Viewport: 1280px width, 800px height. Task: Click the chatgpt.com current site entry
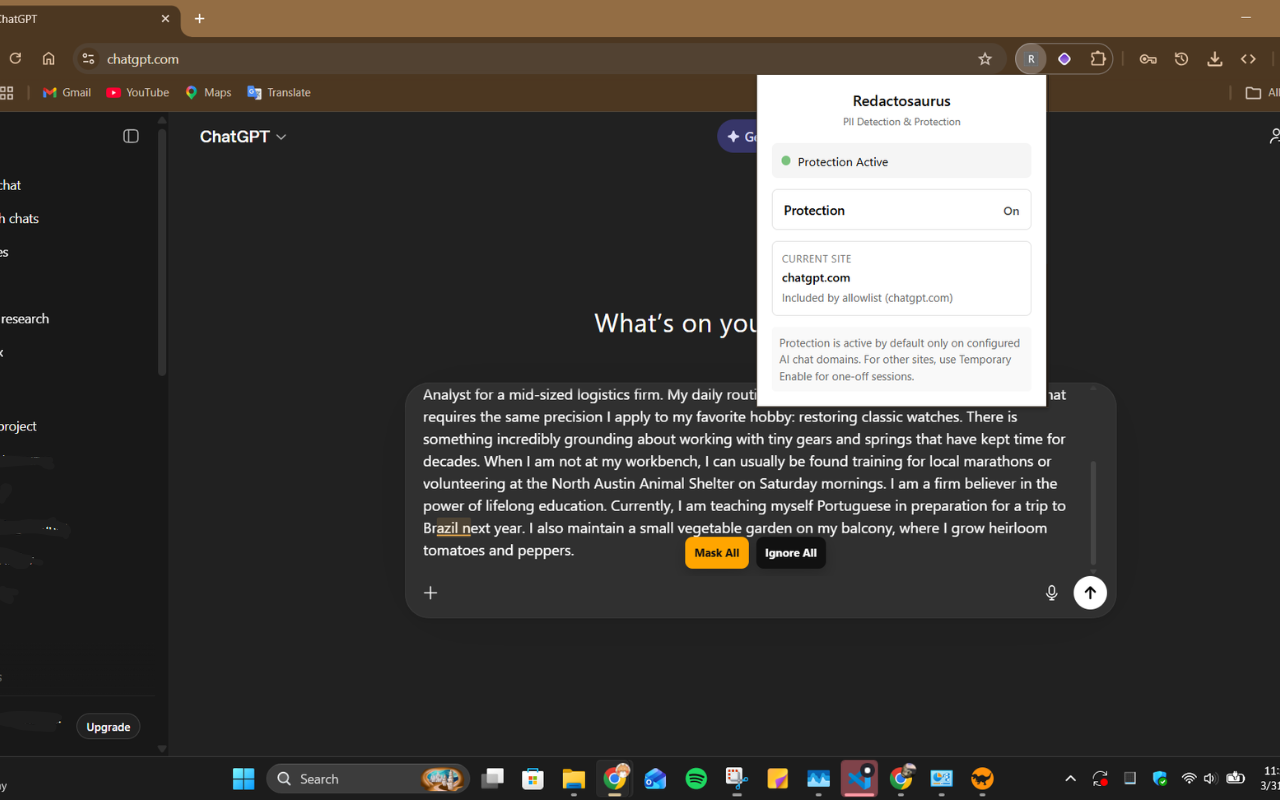click(901, 278)
